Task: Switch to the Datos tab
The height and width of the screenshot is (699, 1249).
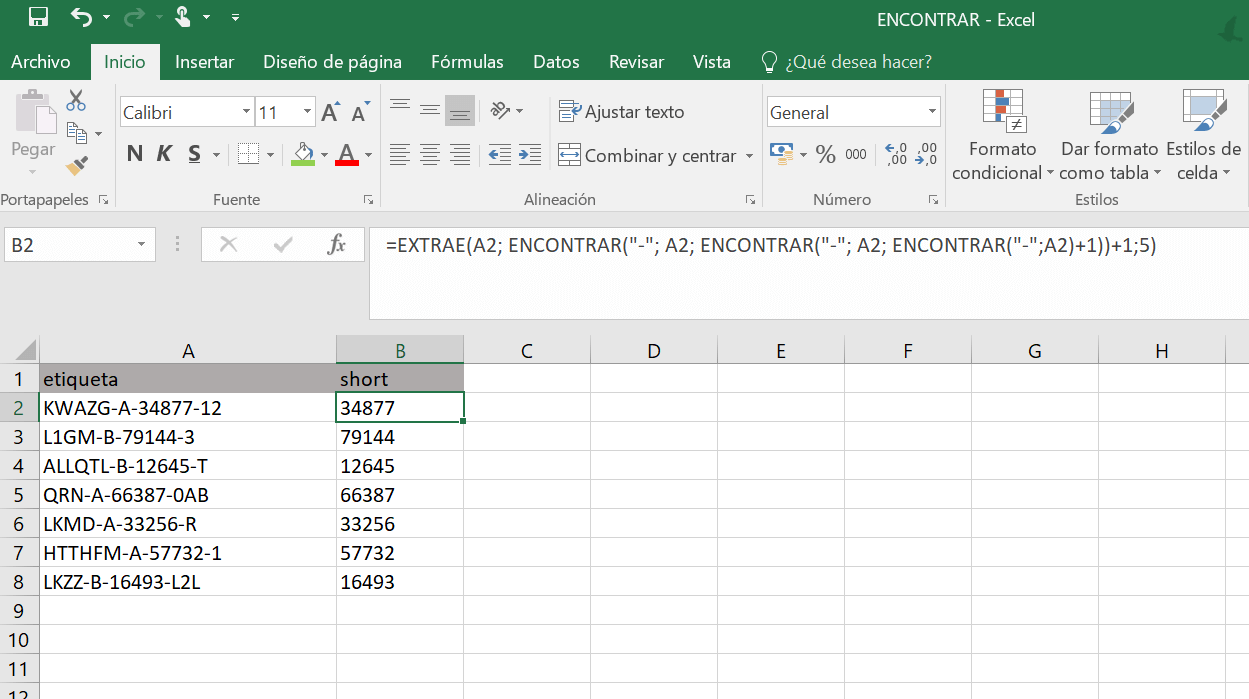Action: pos(556,62)
